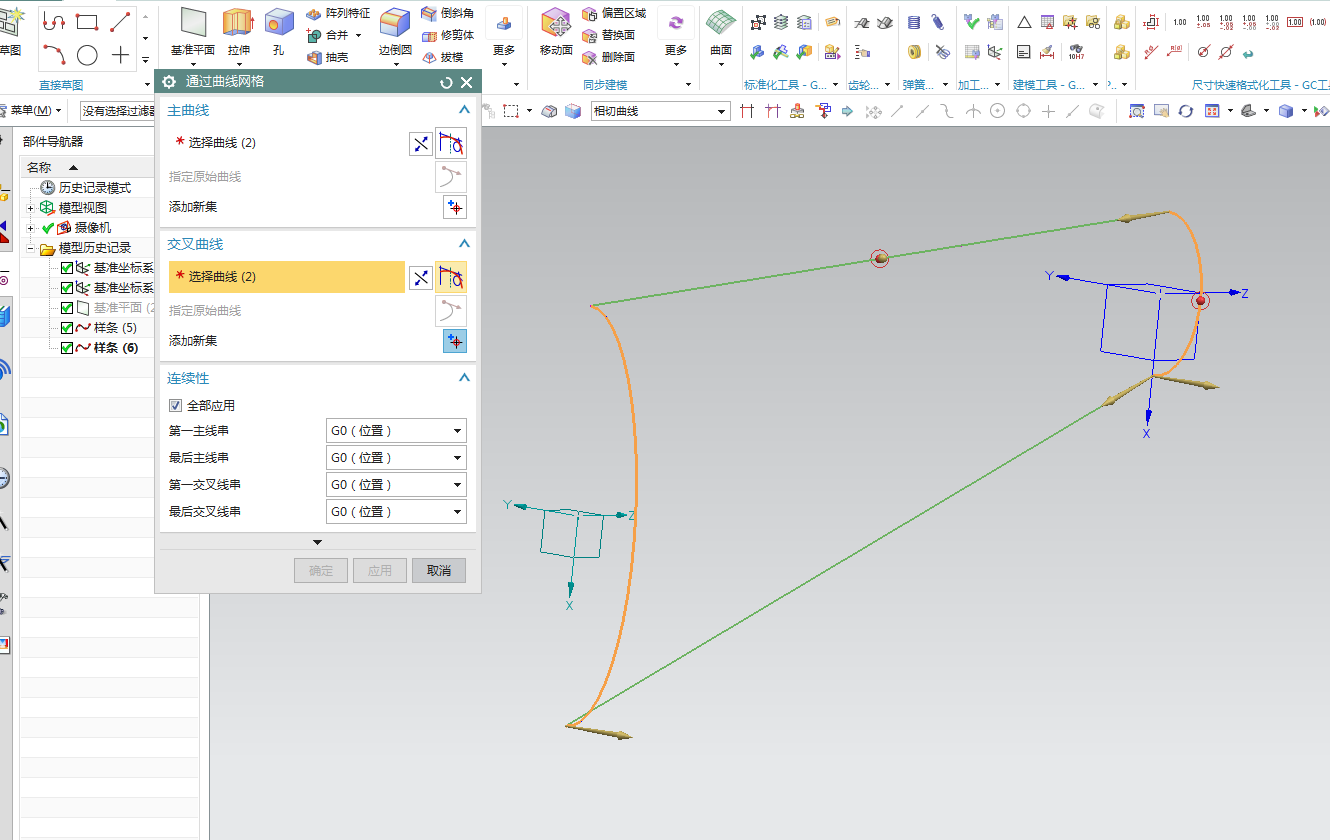Reverse direction icon in 交叉曲线 section

click(x=421, y=278)
